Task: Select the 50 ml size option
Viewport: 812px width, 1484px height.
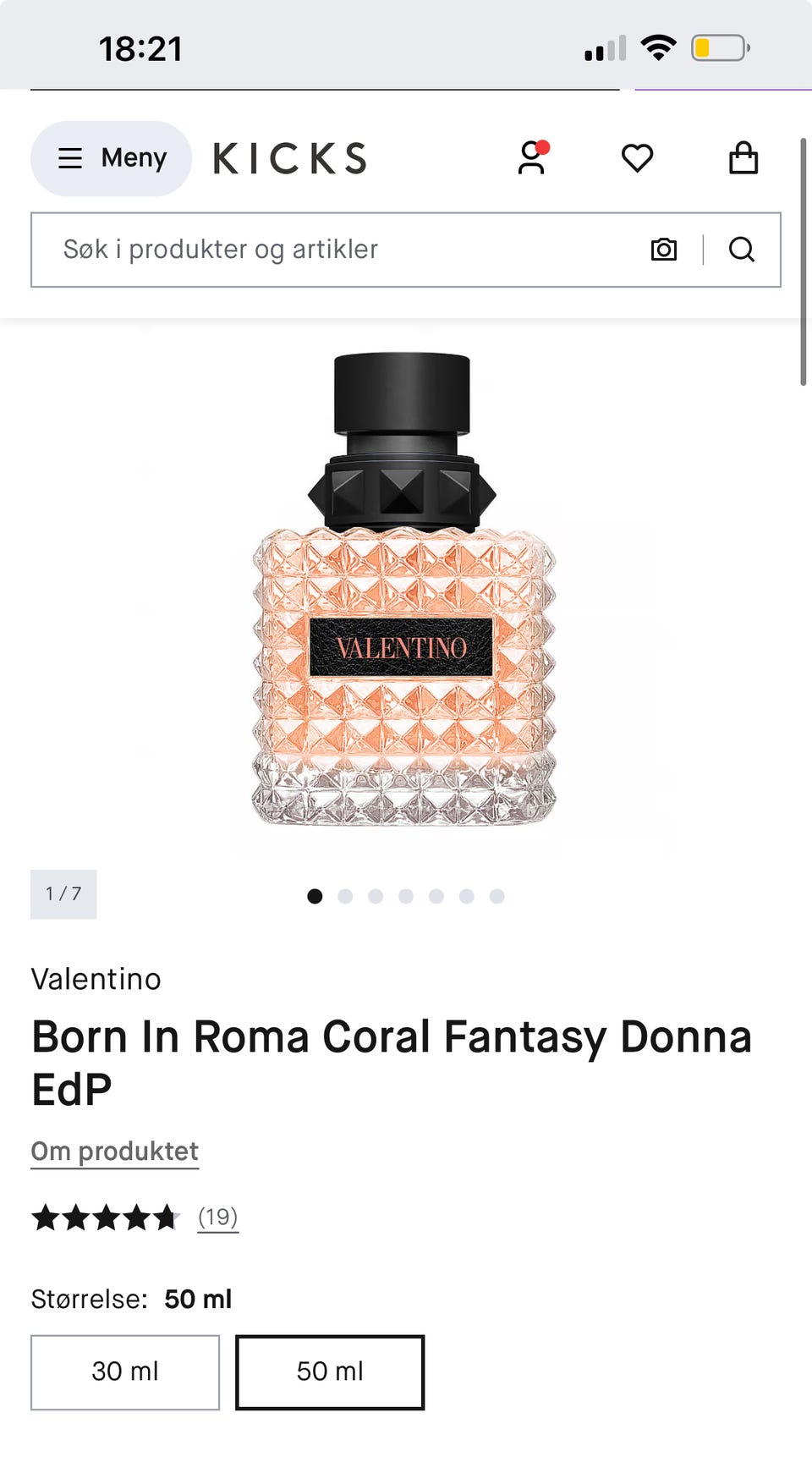Action: pyautogui.click(x=330, y=1371)
